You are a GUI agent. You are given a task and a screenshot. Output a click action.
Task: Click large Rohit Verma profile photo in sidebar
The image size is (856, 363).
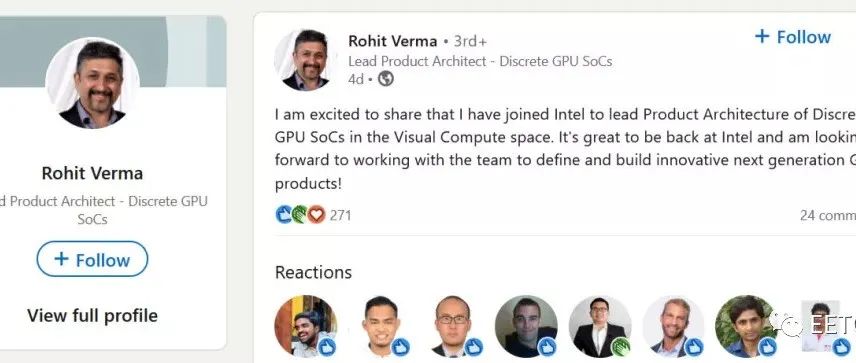[x=92, y=84]
